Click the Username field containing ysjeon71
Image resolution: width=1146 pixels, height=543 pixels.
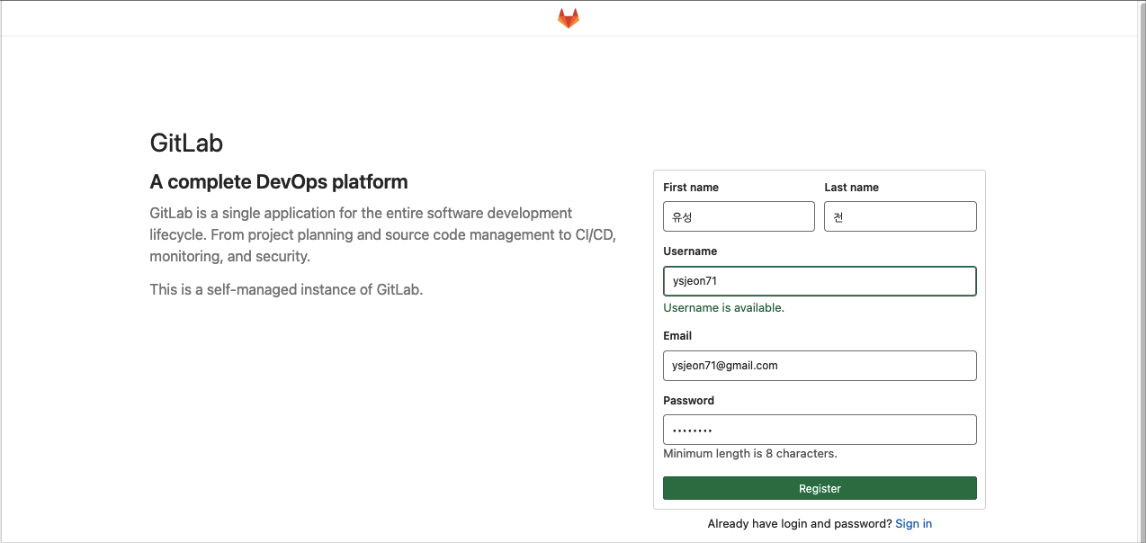click(820, 281)
